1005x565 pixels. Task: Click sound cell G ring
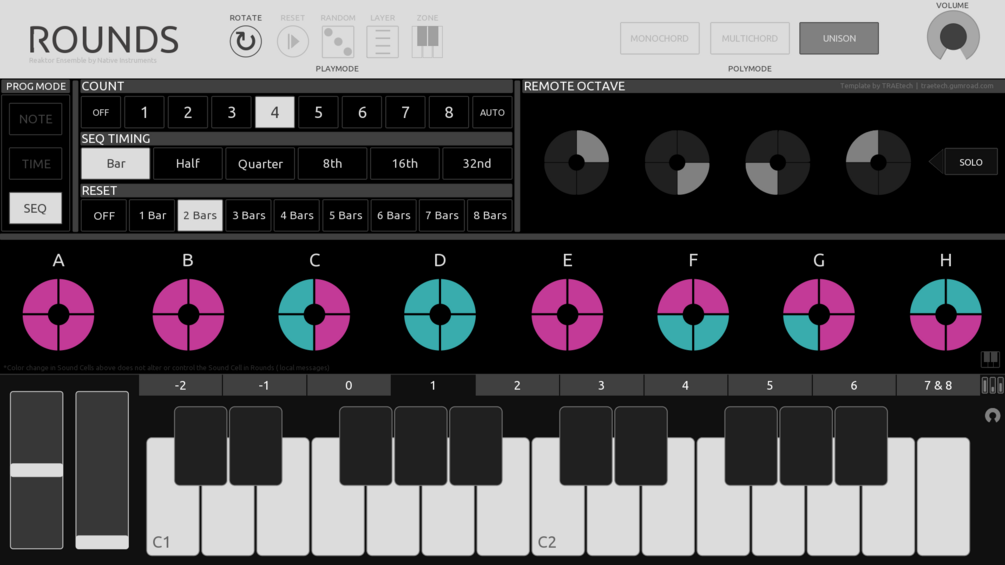[x=819, y=315]
